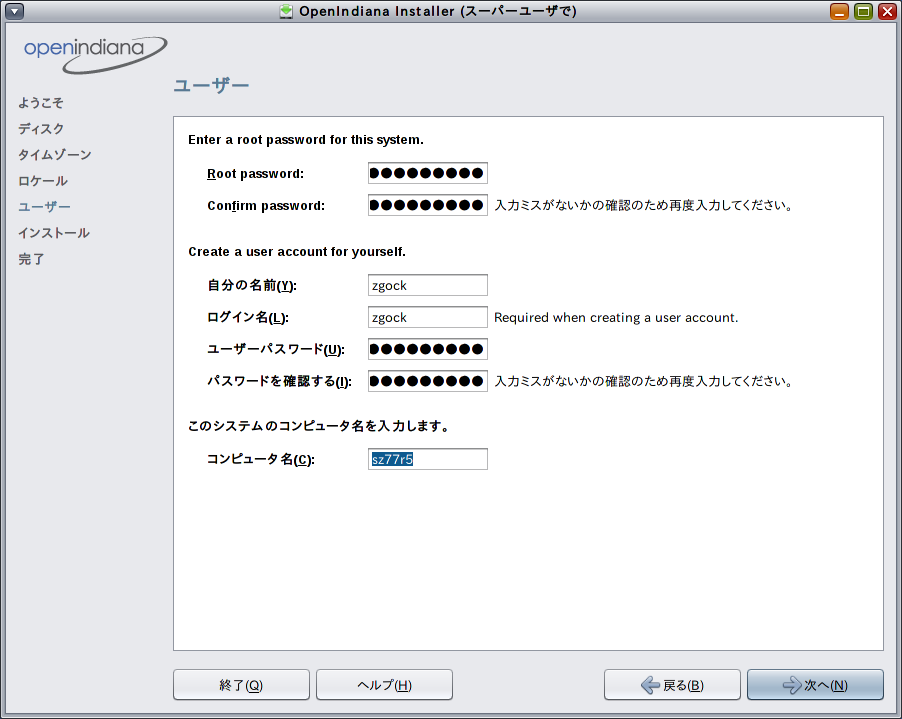The height and width of the screenshot is (719, 902).
Task: Click the ログイン名(L) label
Action: [248, 318]
